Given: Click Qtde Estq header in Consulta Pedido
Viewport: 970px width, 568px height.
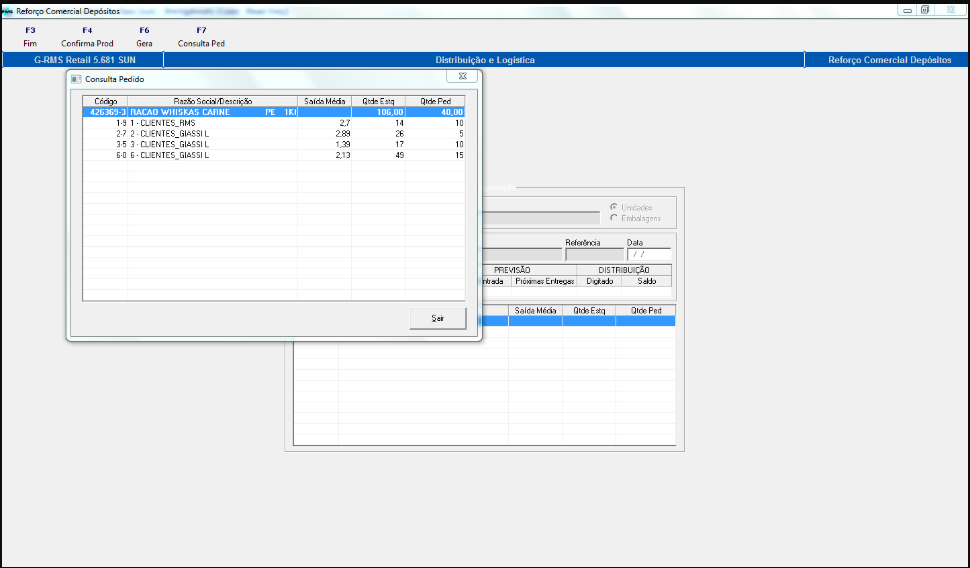Looking at the screenshot, I should (378, 101).
